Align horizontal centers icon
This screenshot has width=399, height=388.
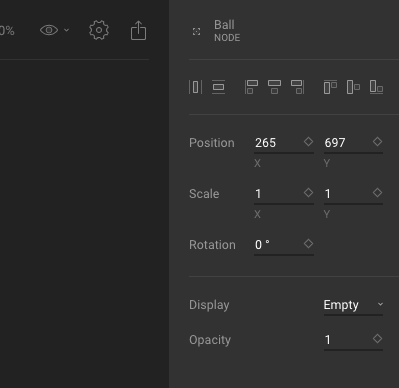(274, 87)
